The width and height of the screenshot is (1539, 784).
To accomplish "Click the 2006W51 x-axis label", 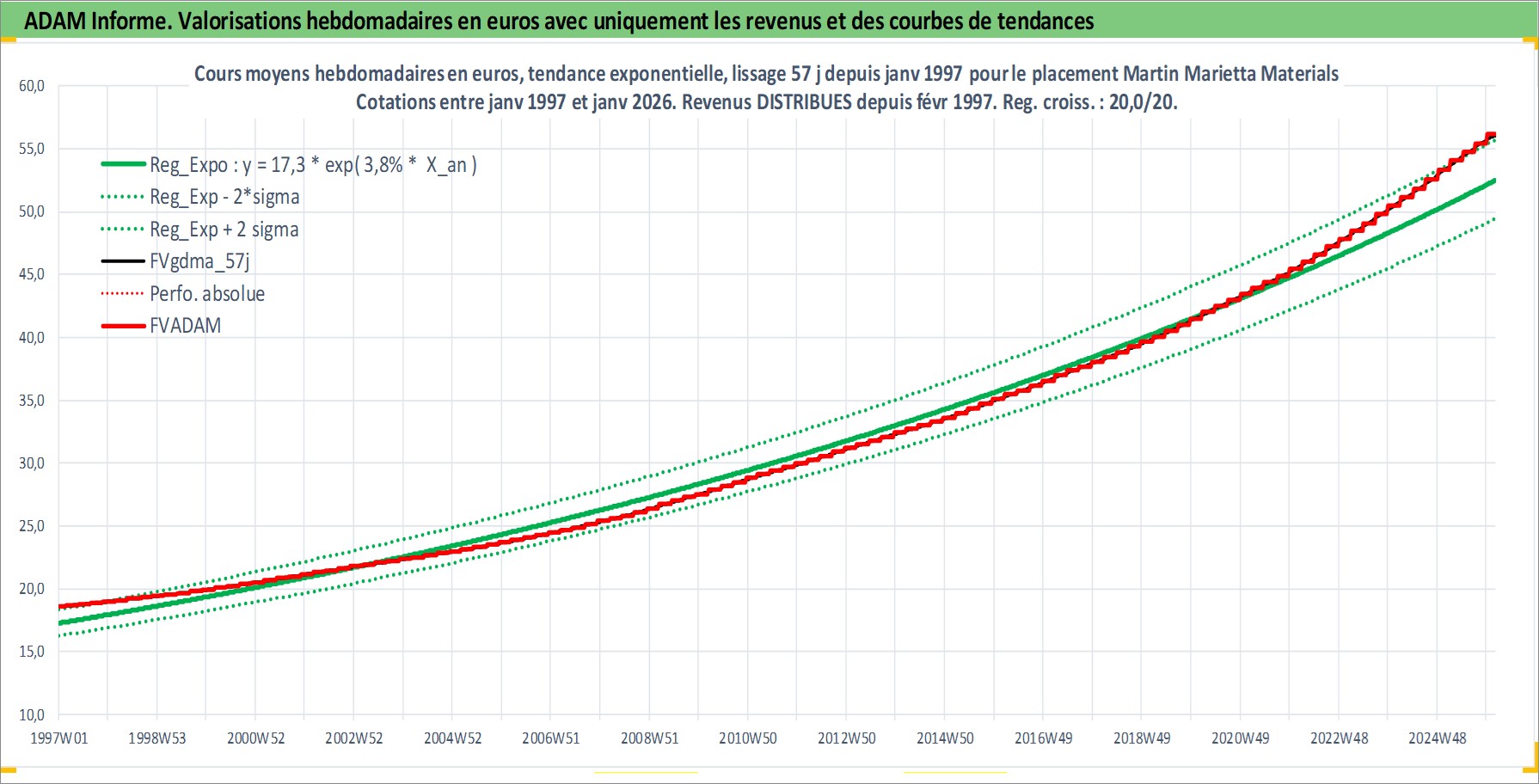I will tap(551, 738).
